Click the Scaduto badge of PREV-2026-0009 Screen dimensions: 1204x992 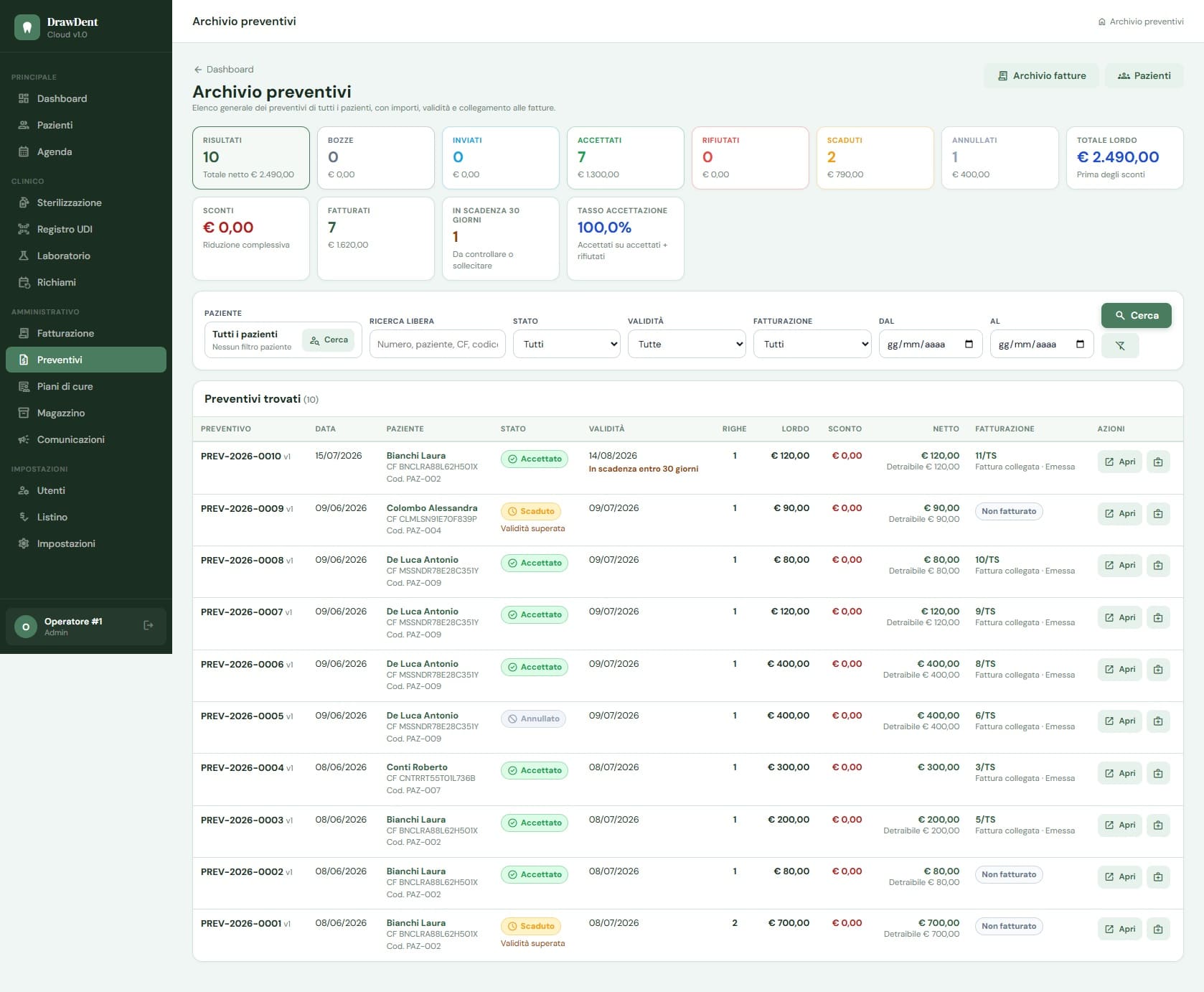click(x=531, y=511)
